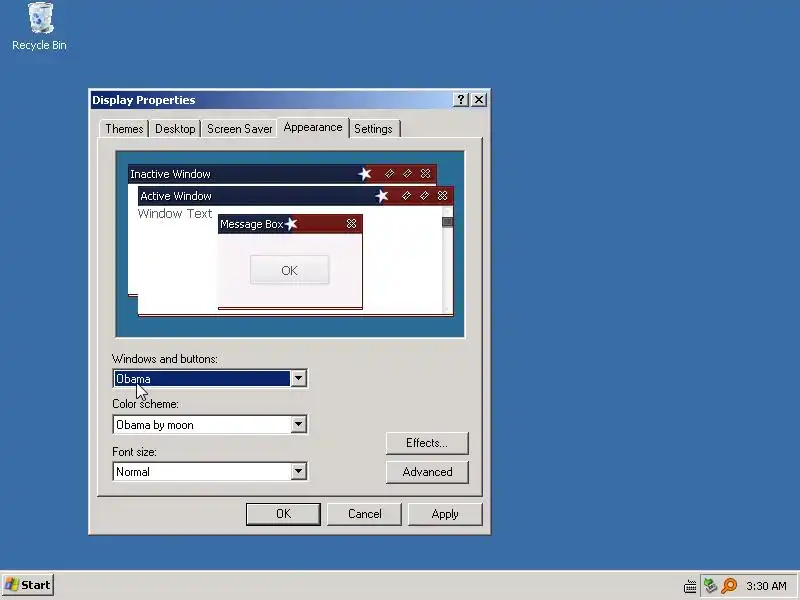Click the 'Message Box' preview title

(x=252, y=224)
